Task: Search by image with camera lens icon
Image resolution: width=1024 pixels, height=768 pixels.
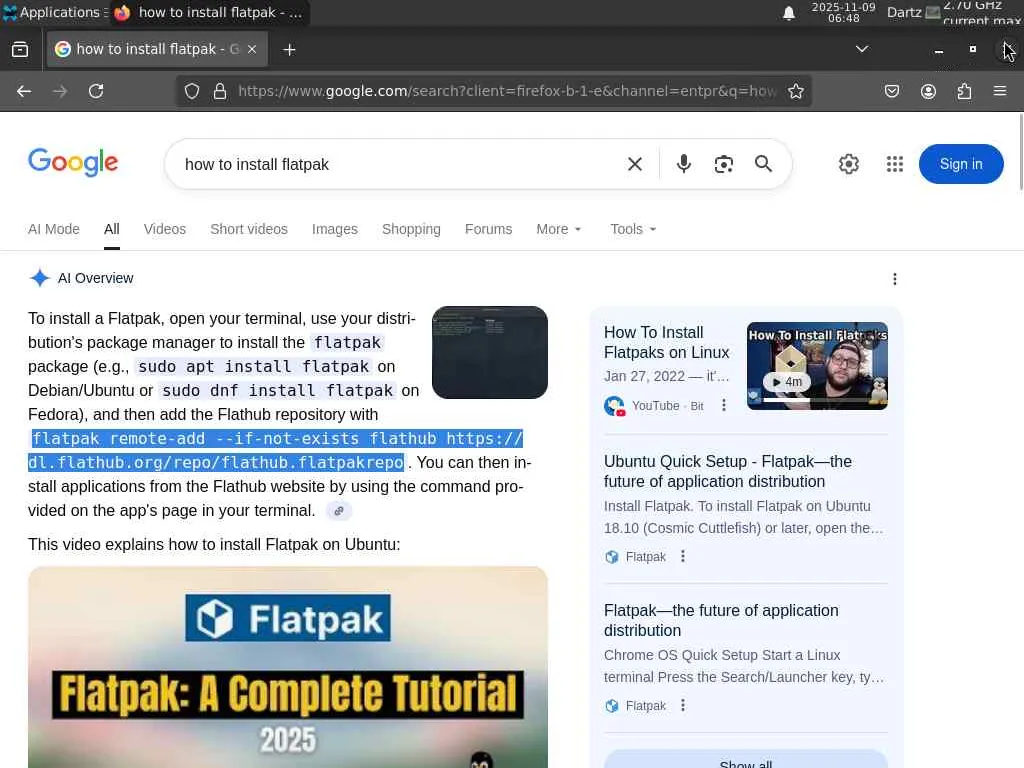Action: 724,164
